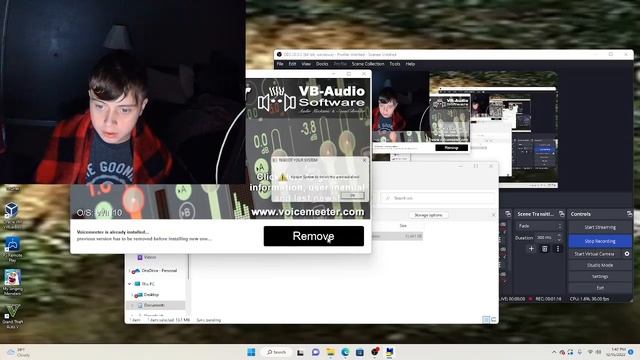Screen dimensions: 640x360
Task: Click Storage options in File Explorer
Action: [428, 215]
